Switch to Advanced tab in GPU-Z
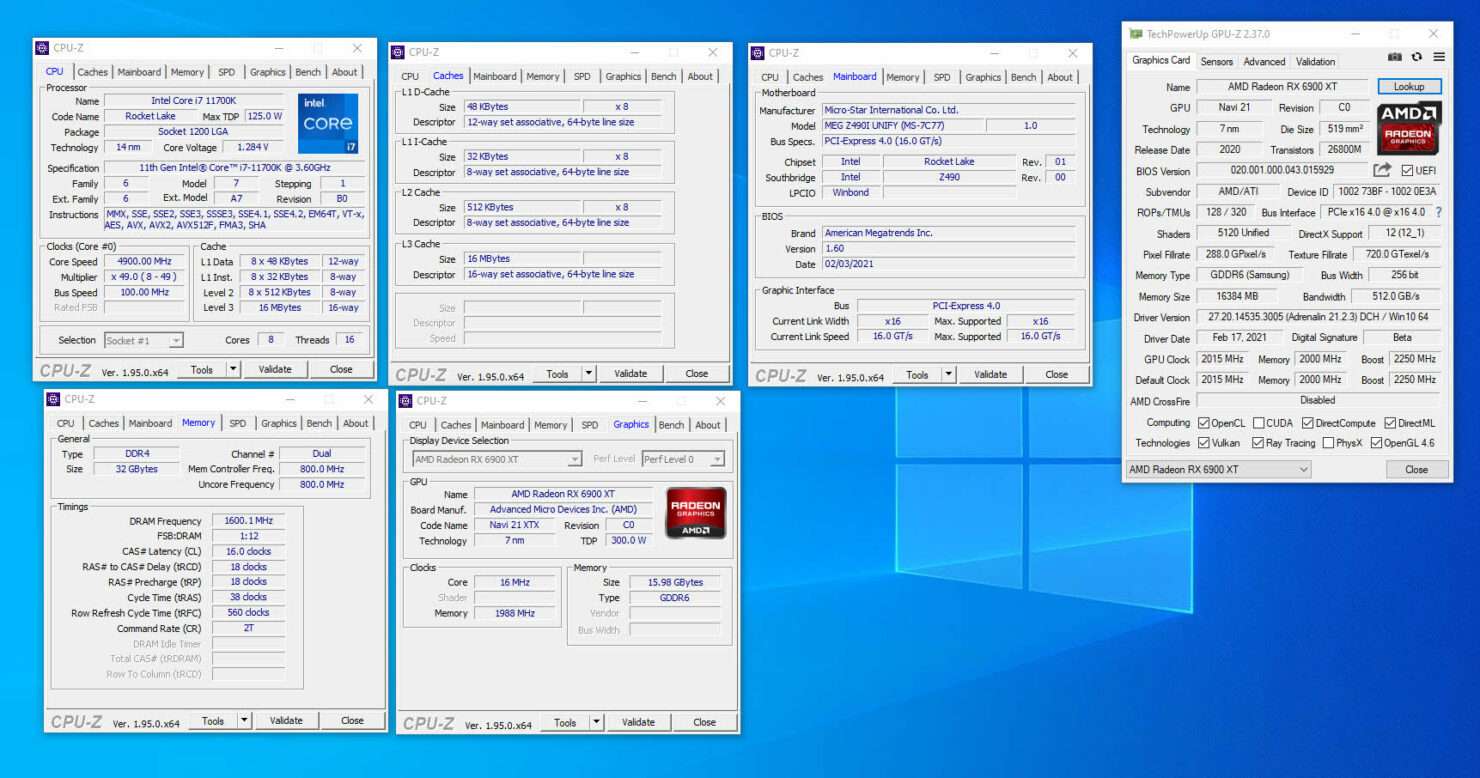Viewport: 1480px width, 778px height. 1264,61
